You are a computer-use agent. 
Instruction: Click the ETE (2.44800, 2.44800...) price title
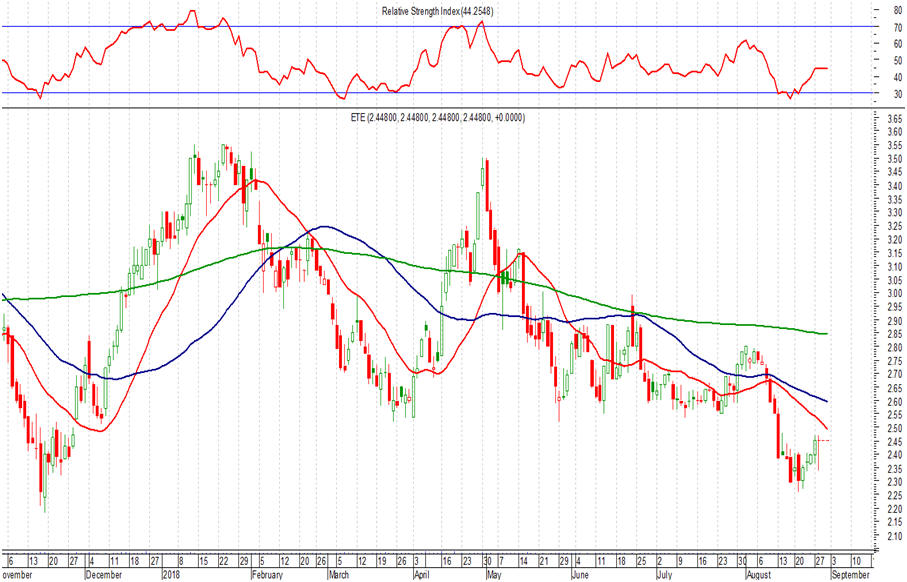[438, 117]
